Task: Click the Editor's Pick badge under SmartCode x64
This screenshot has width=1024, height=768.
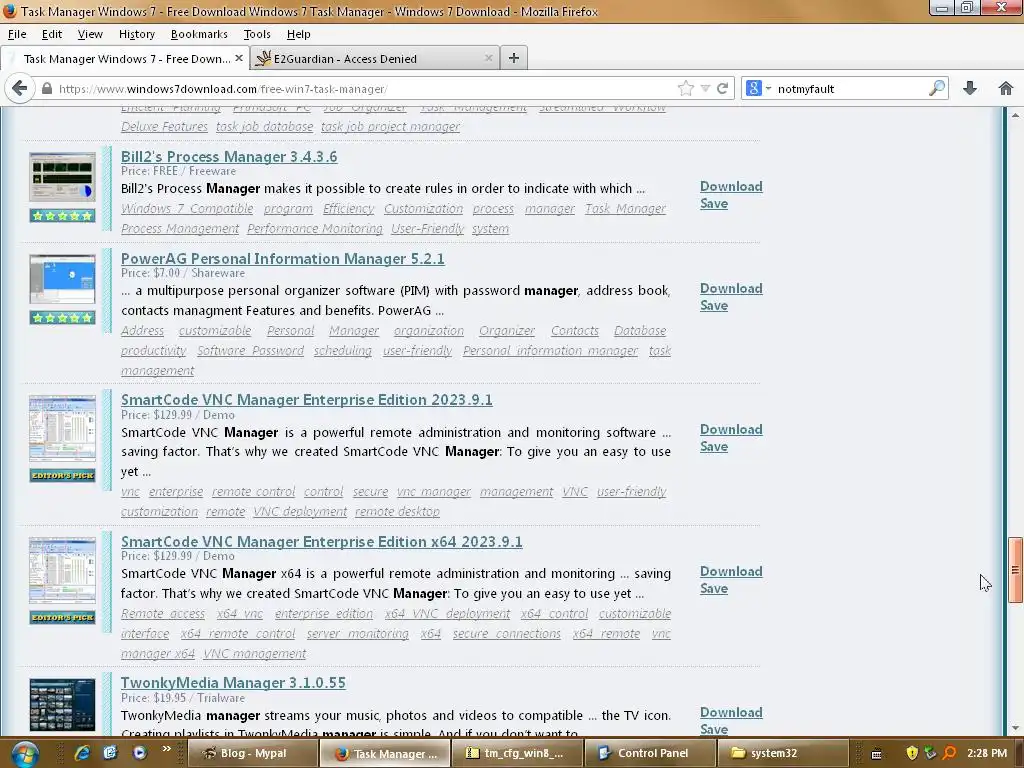Action: 62,617
